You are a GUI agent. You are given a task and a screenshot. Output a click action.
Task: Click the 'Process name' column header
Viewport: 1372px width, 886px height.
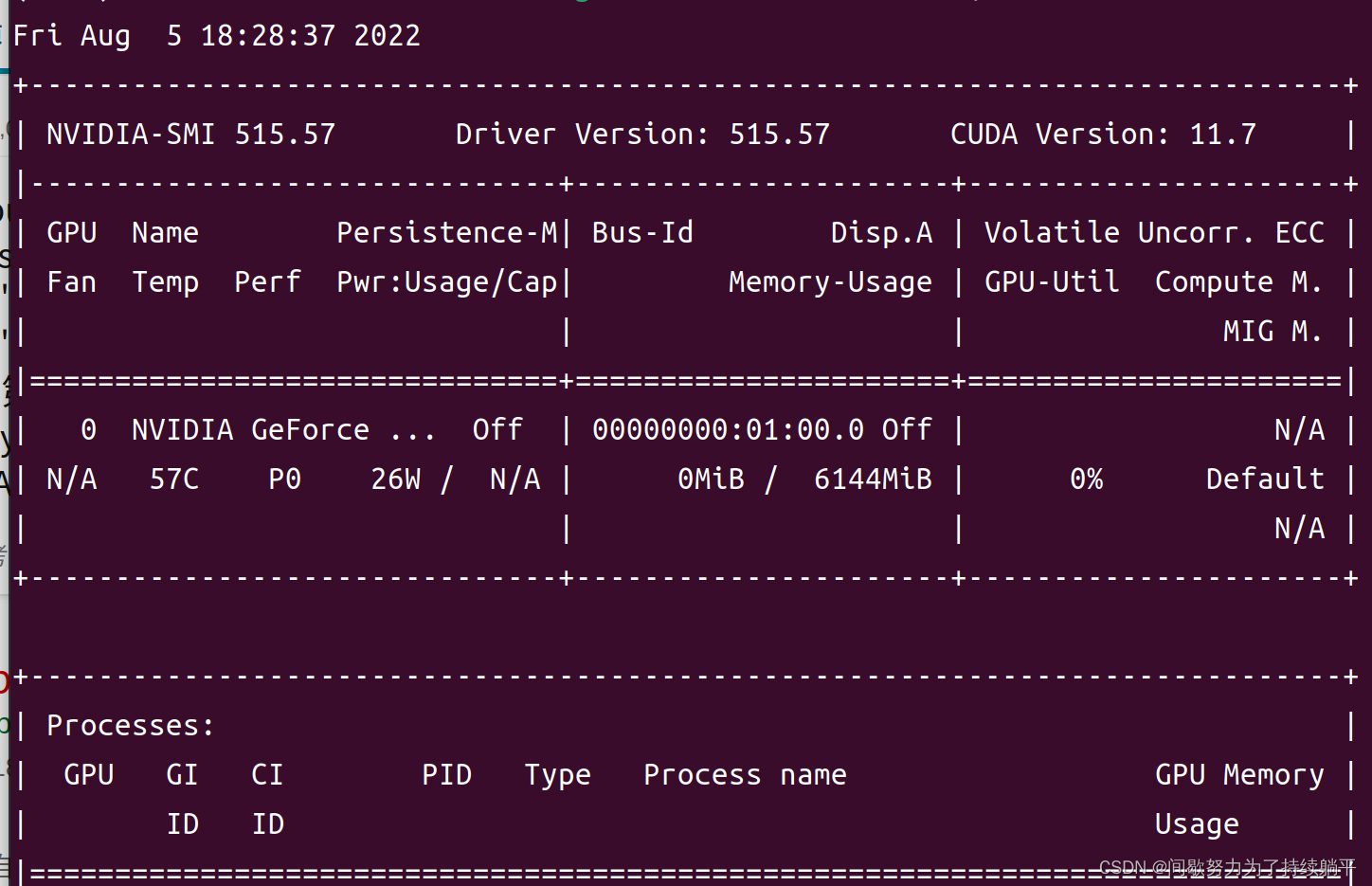click(745, 775)
